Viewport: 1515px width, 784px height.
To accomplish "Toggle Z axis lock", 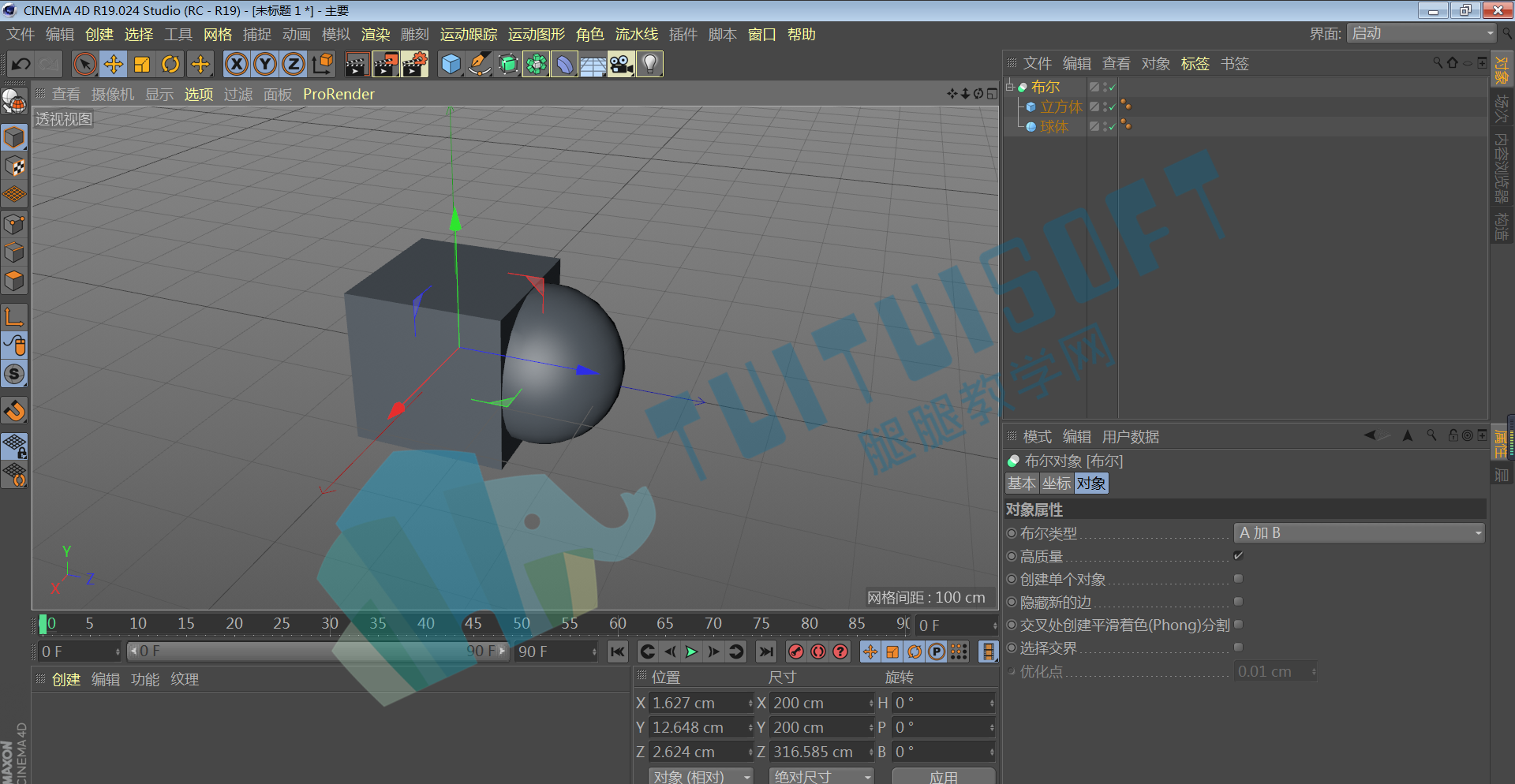I will pos(294,64).
